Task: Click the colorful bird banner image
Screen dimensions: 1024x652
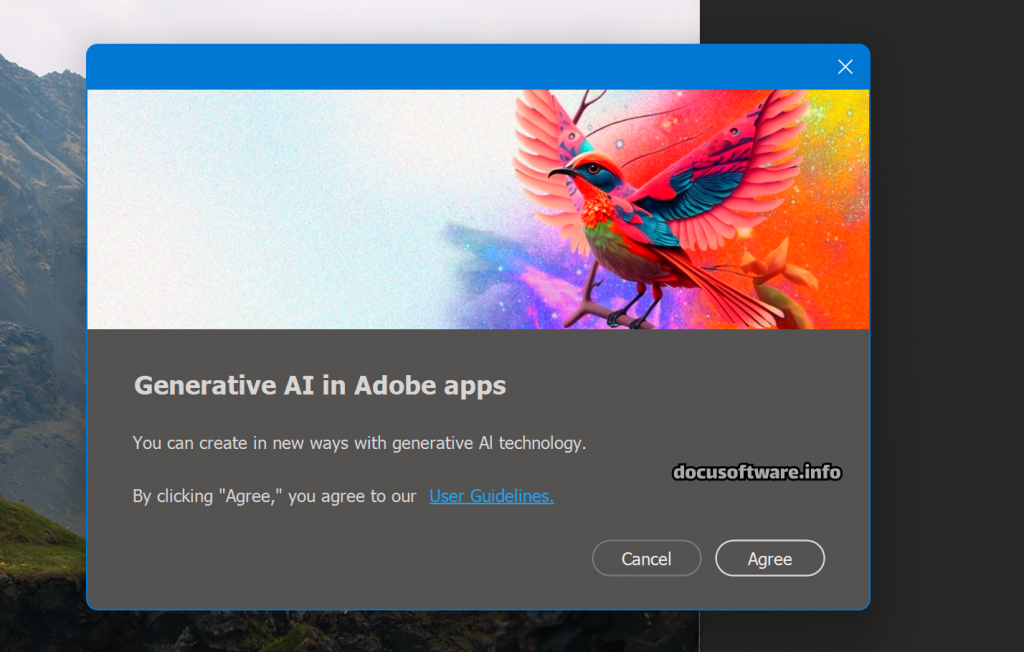Action: (x=478, y=209)
